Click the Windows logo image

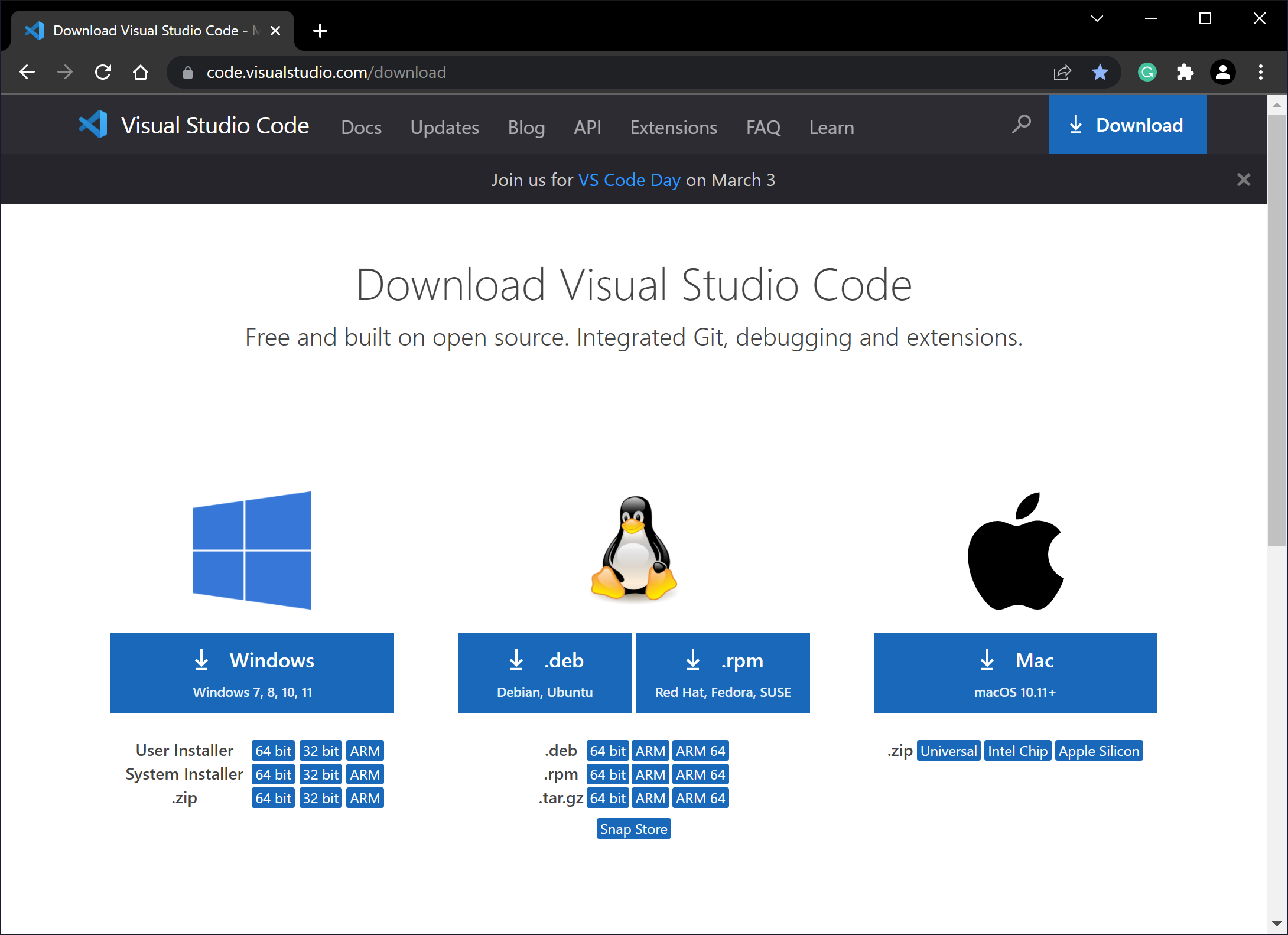252,550
